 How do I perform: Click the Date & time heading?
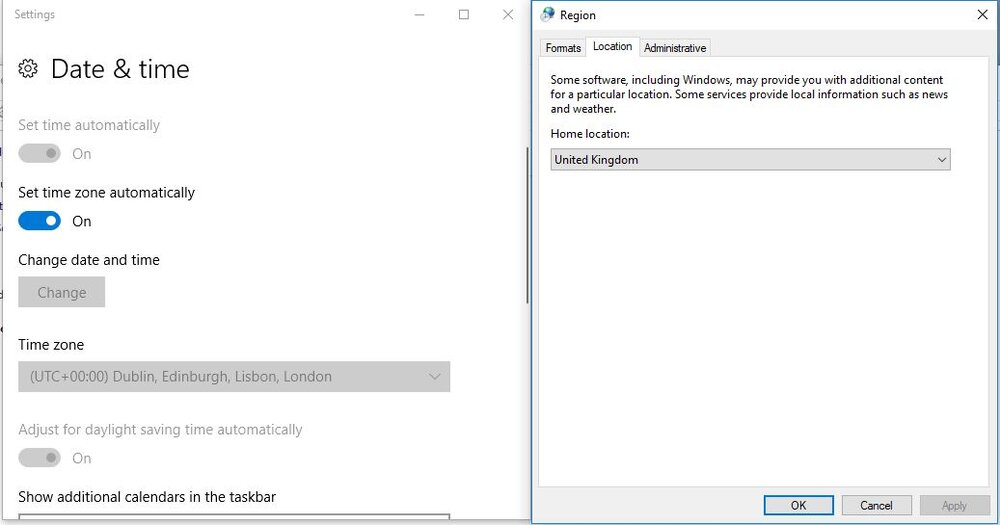[120, 69]
